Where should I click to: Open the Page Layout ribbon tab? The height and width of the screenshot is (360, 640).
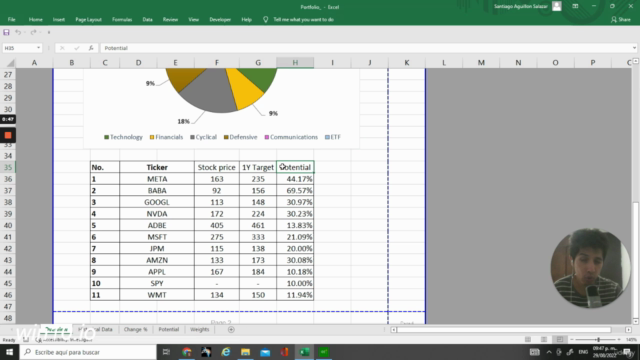pos(88,19)
